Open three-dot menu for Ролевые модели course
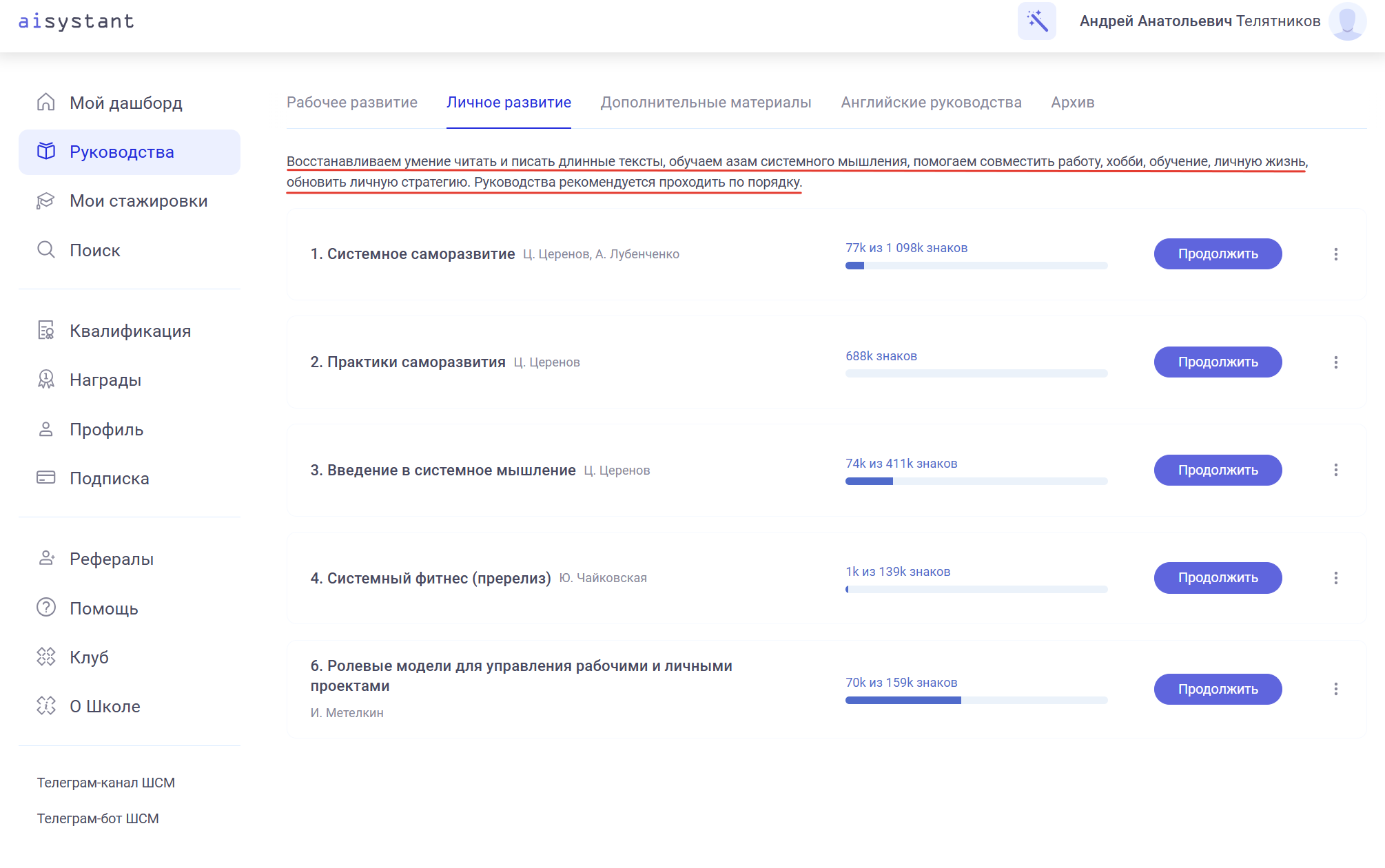1385x868 pixels. tap(1335, 689)
